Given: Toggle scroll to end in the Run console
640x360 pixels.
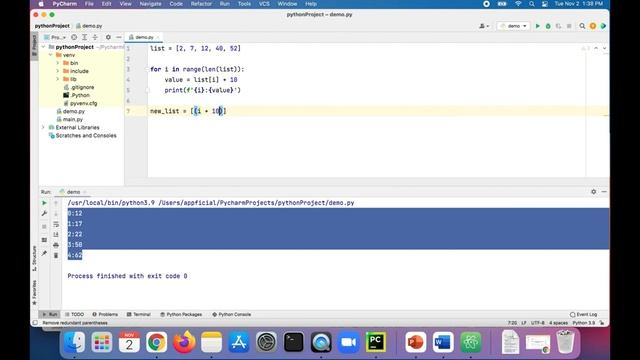Looking at the screenshot, I should click(56, 234).
